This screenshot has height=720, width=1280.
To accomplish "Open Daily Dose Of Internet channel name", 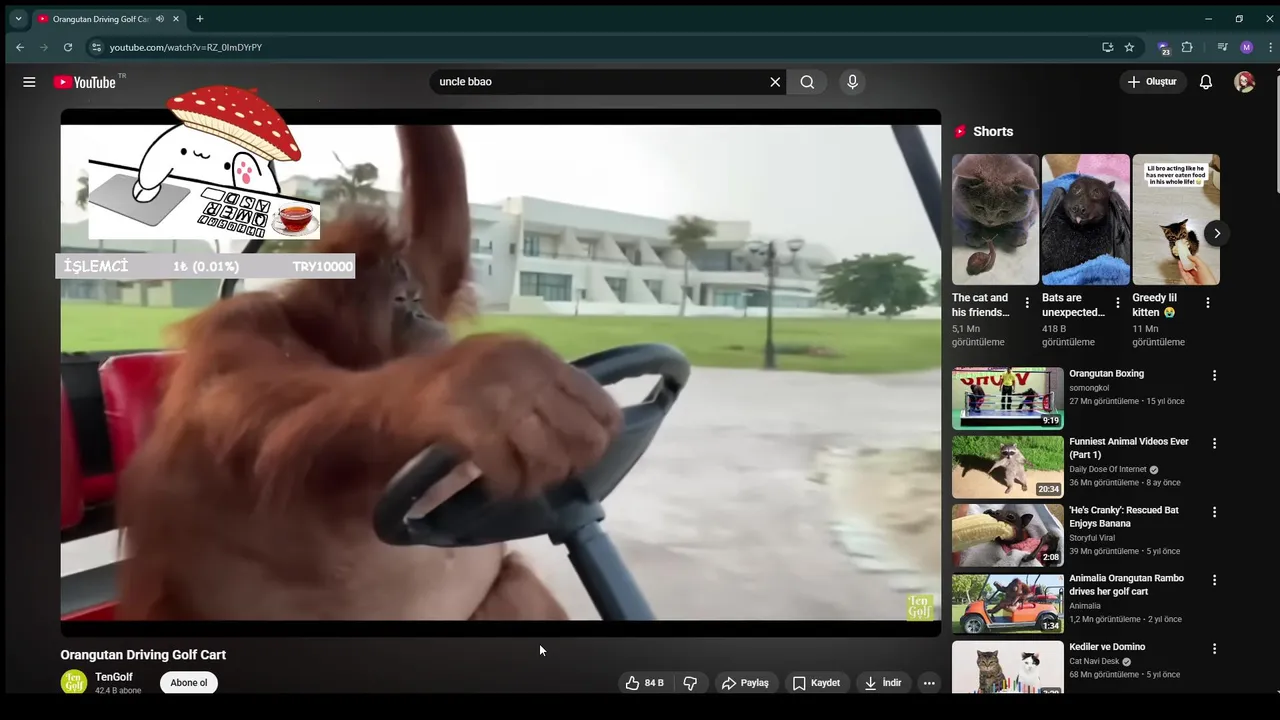I will pyautogui.click(x=1107, y=469).
